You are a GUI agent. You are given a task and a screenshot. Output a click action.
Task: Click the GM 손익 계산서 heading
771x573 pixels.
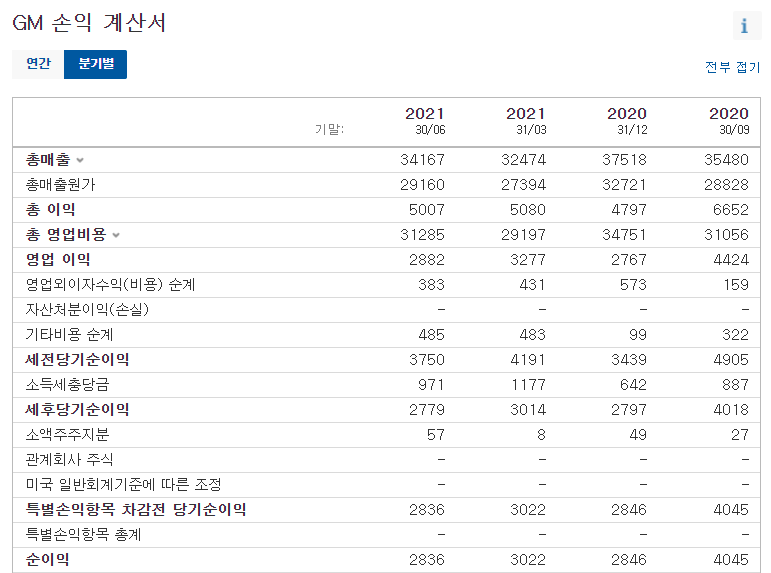coord(89,23)
